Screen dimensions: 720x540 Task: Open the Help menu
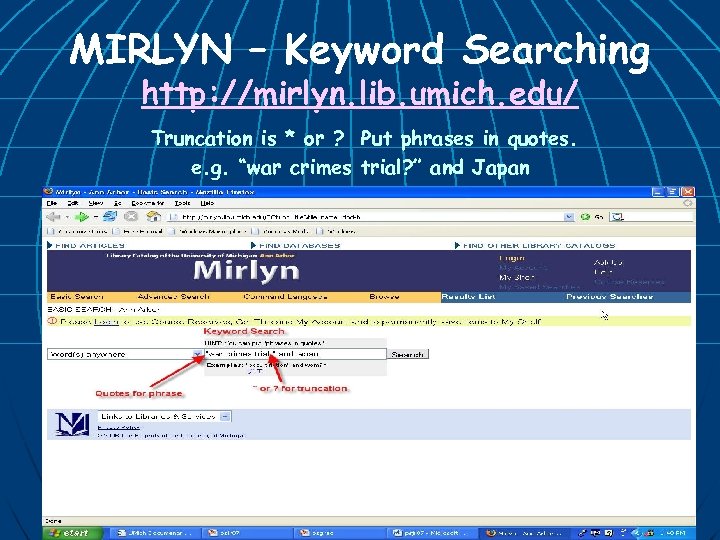(207, 203)
